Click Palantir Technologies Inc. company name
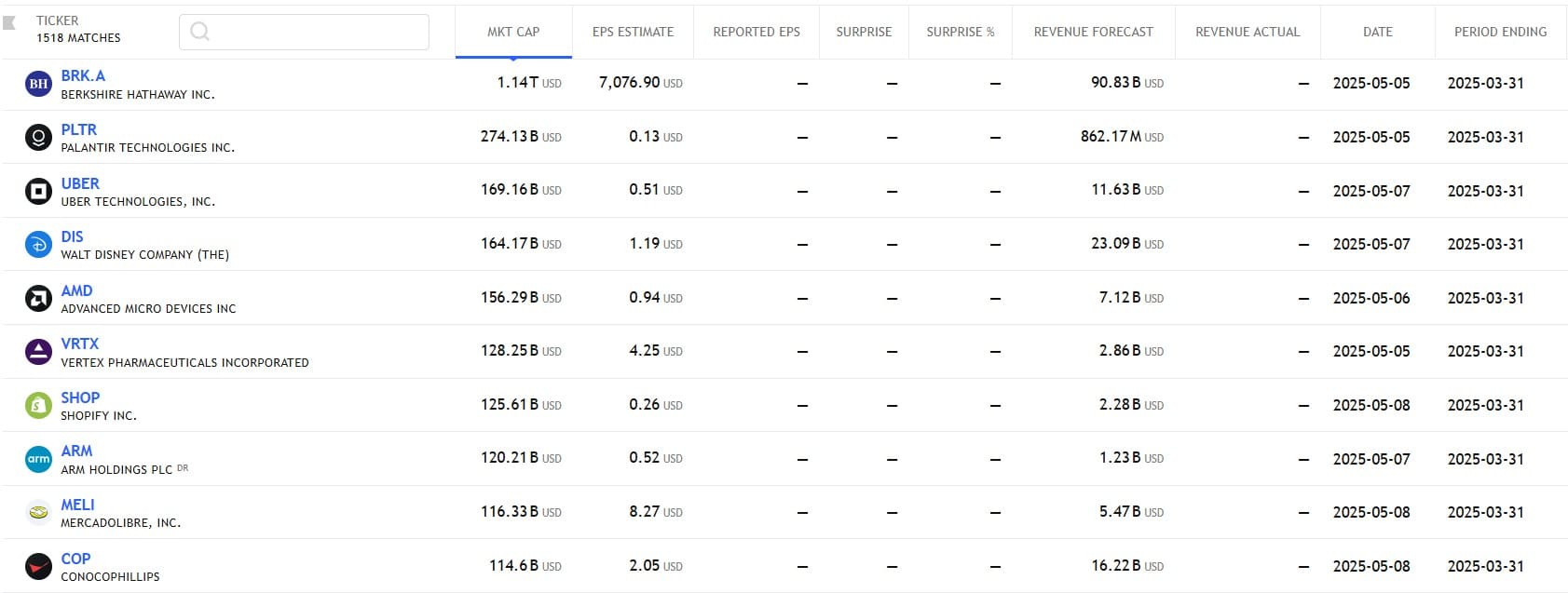 coord(147,148)
